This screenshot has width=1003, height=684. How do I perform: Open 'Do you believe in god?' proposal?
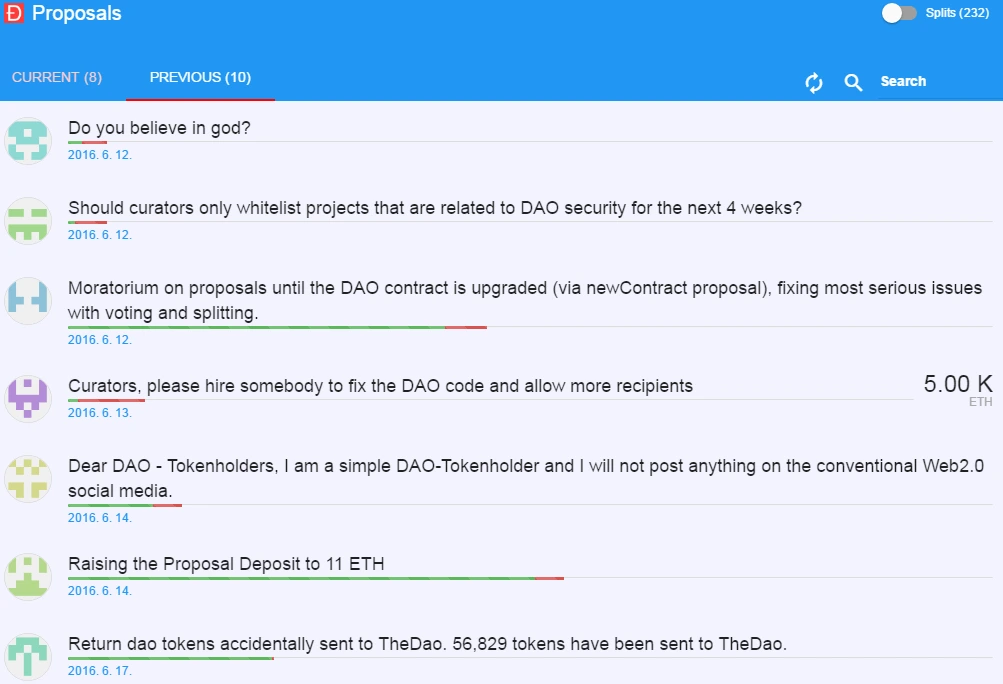pyautogui.click(x=159, y=128)
